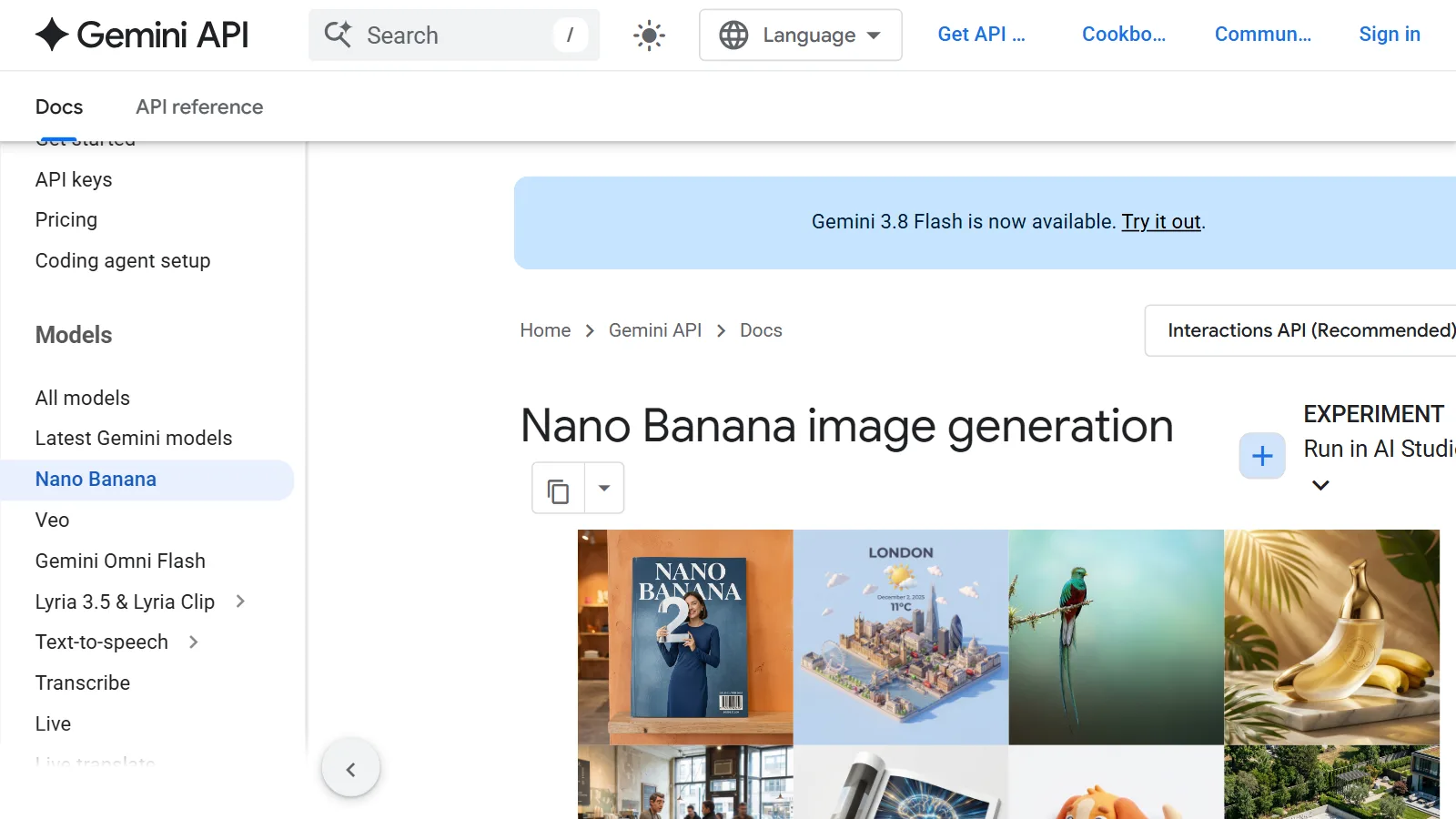Image resolution: width=1456 pixels, height=819 pixels.
Task: Go to the Home breadcrumb
Action: pos(545,330)
